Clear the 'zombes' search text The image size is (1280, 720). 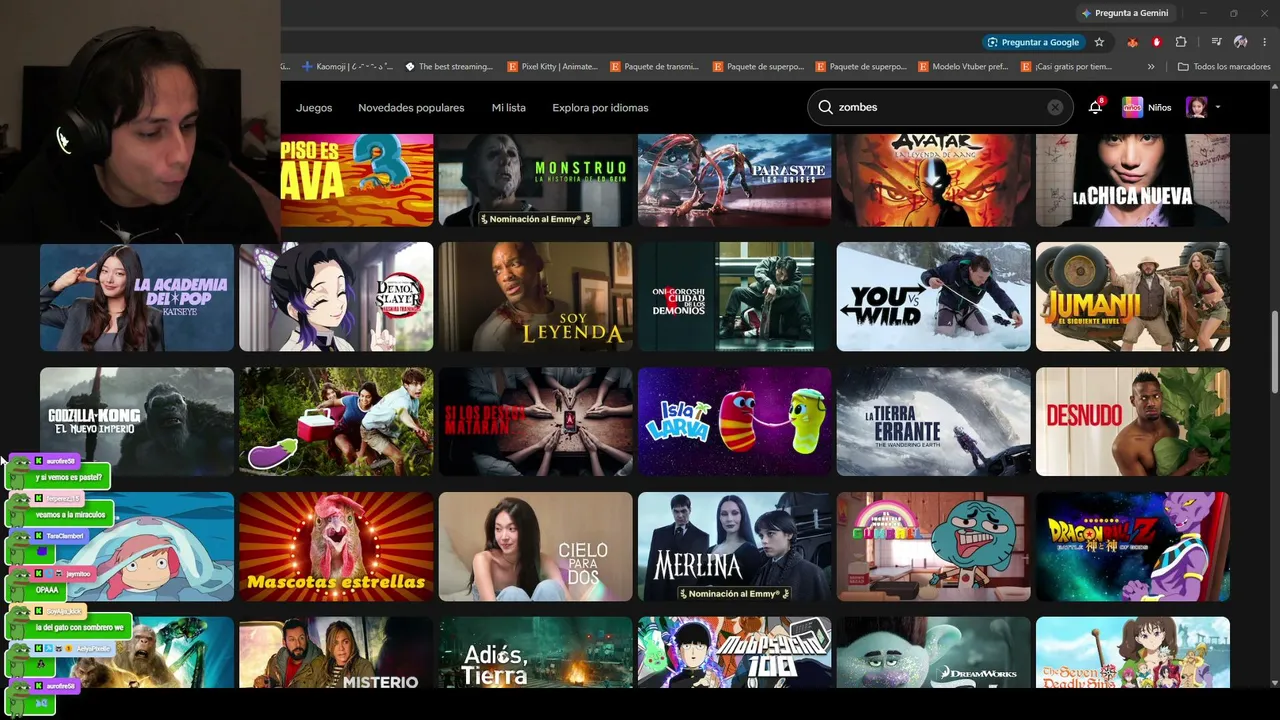coord(1055,107)
